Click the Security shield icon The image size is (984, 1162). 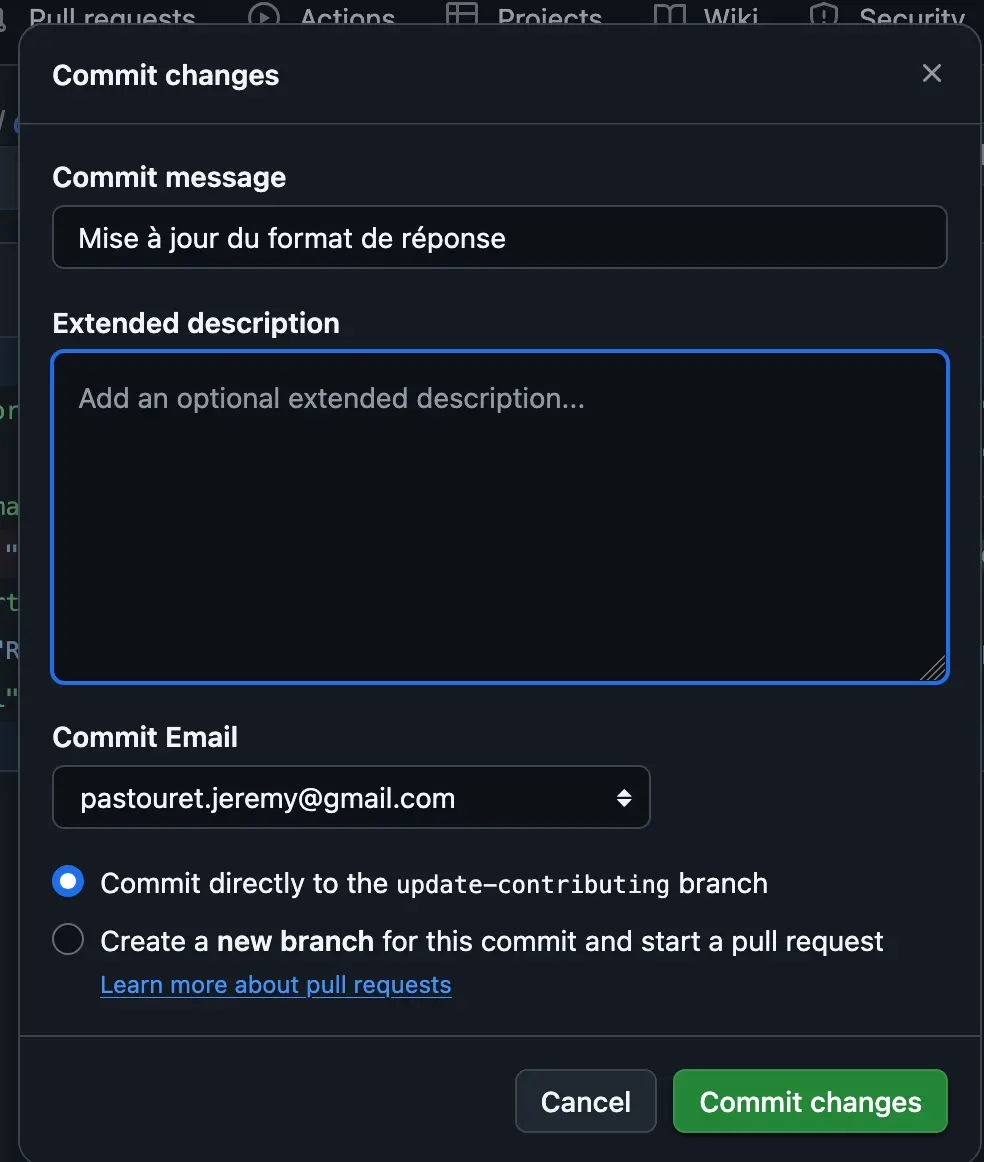[x=823, y=15]
